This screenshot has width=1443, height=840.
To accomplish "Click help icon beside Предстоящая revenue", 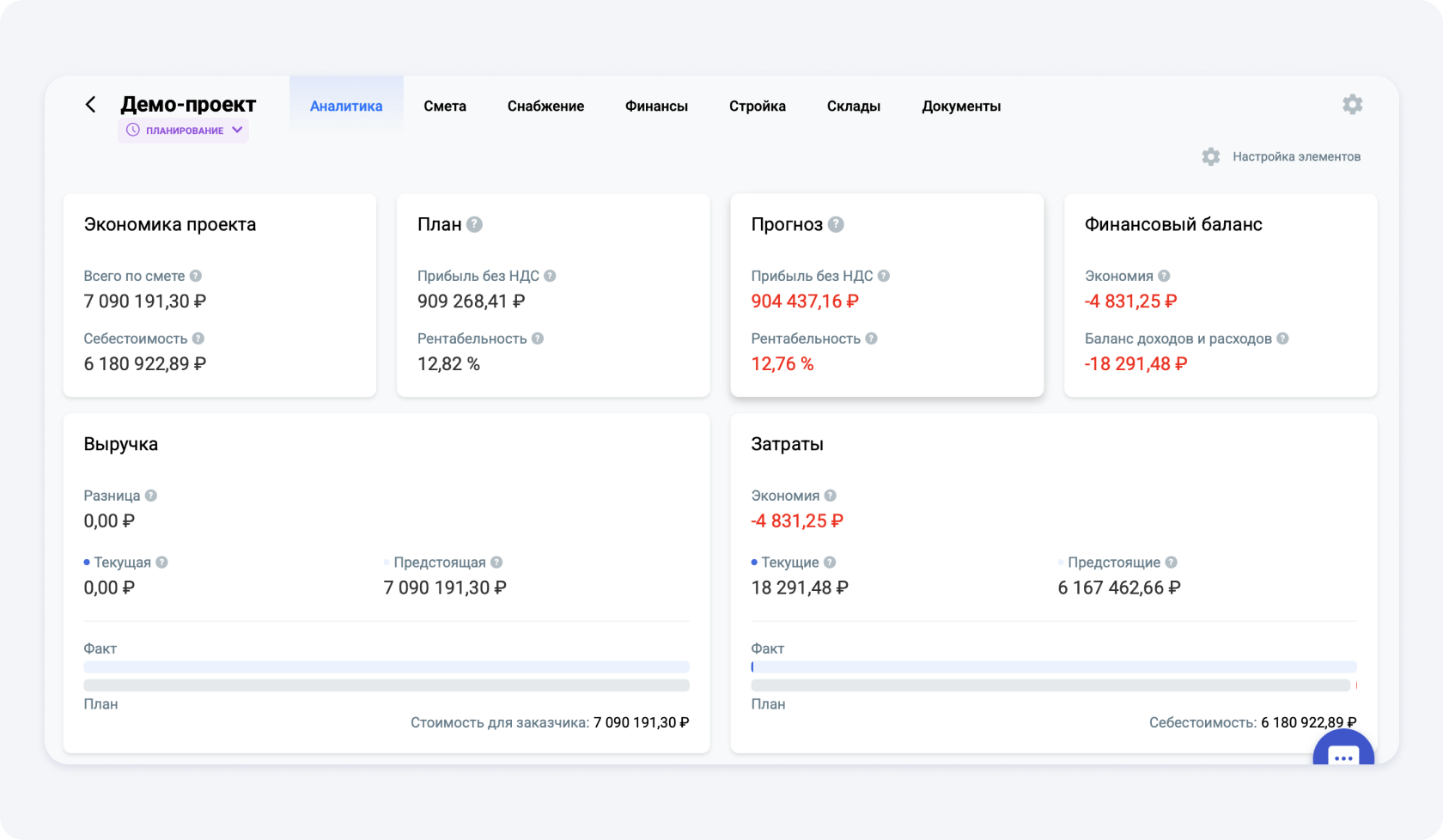I will pyautogui.click(x=496, y=563).
